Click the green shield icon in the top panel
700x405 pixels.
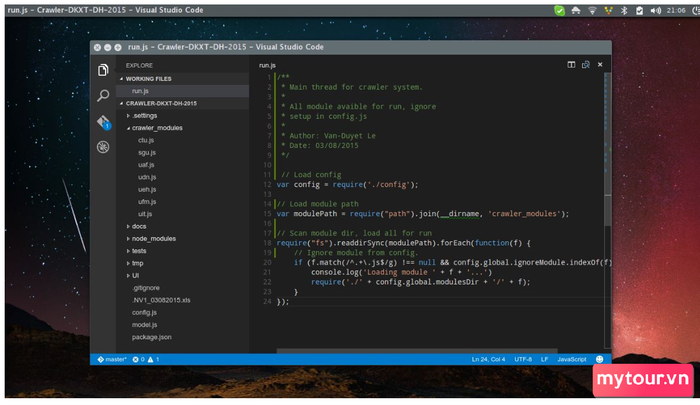click(559, 10)
